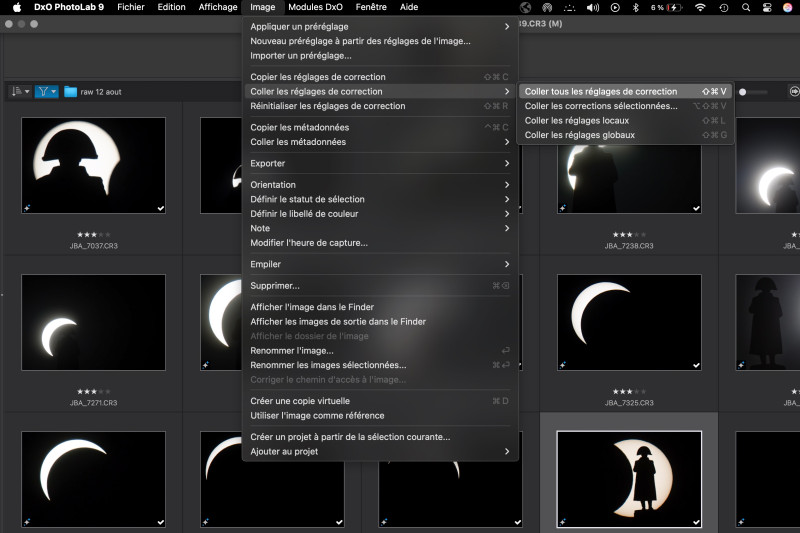Click star rating under JBA_7238.CR3
Image resolution: width=800 pixels, height=533 pixels.
tap(629, 235)
